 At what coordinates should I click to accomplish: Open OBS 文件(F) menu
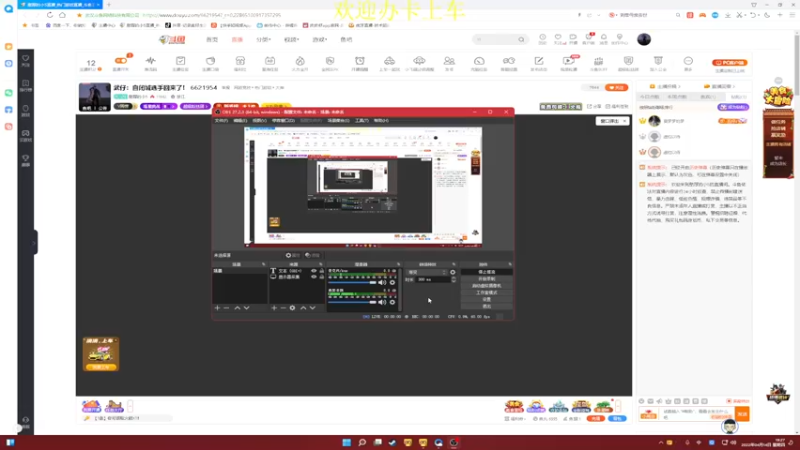pos(221,120)
